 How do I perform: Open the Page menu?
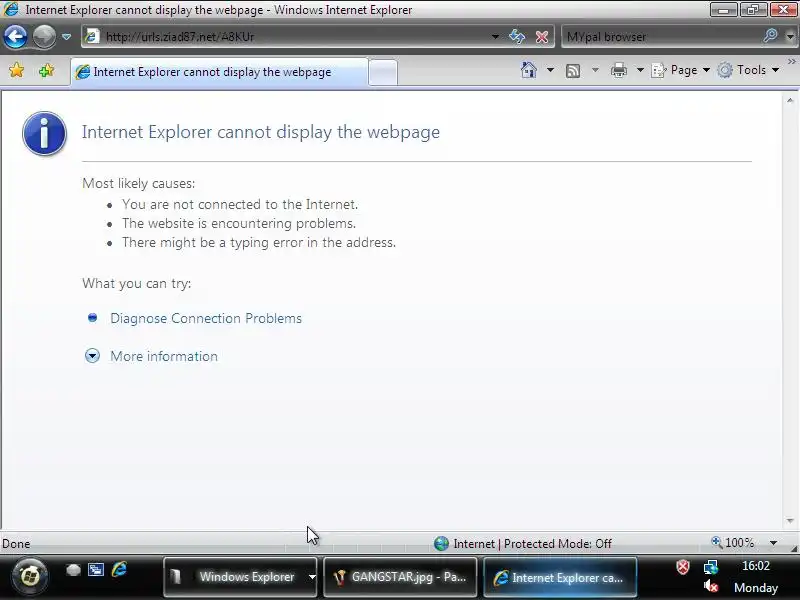point(681,70)
